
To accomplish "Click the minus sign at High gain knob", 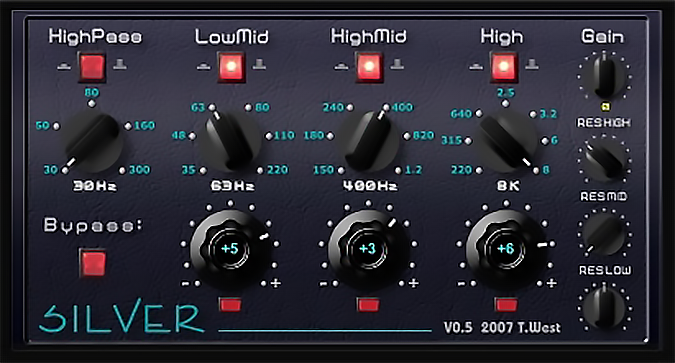I will click(461, 284).
